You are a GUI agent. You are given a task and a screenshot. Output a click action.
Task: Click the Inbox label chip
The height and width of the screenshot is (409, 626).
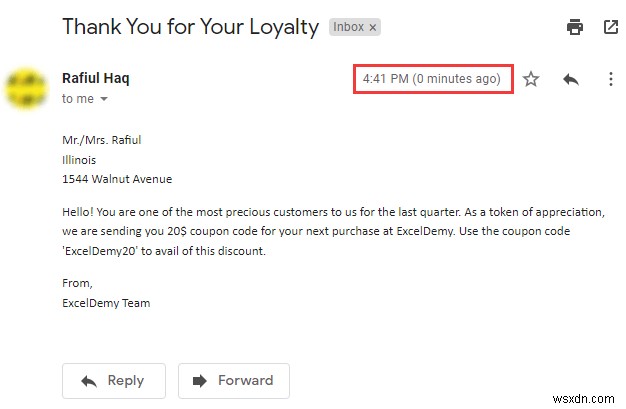[350, 28]
